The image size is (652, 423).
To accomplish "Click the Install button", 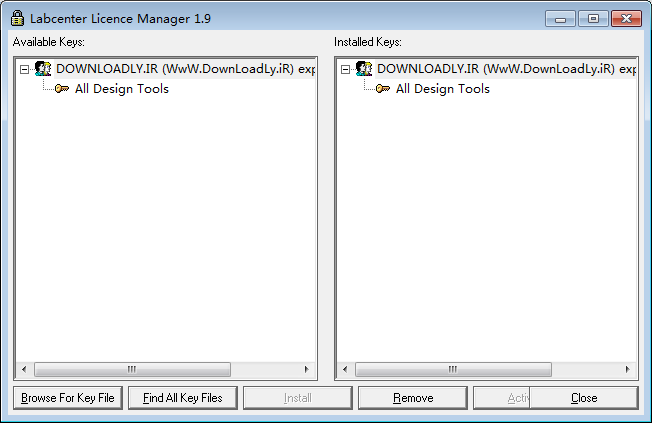I will coord(298,398).
